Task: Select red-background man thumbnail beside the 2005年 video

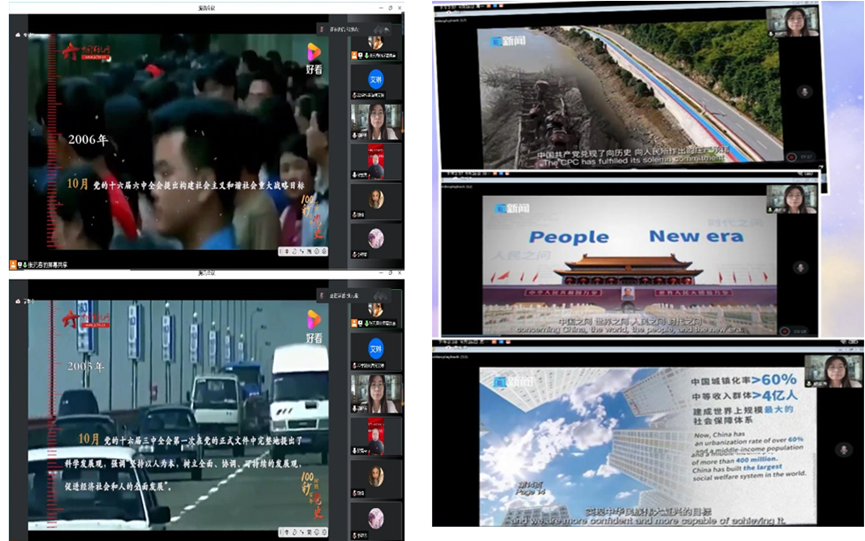Action: 376,436
